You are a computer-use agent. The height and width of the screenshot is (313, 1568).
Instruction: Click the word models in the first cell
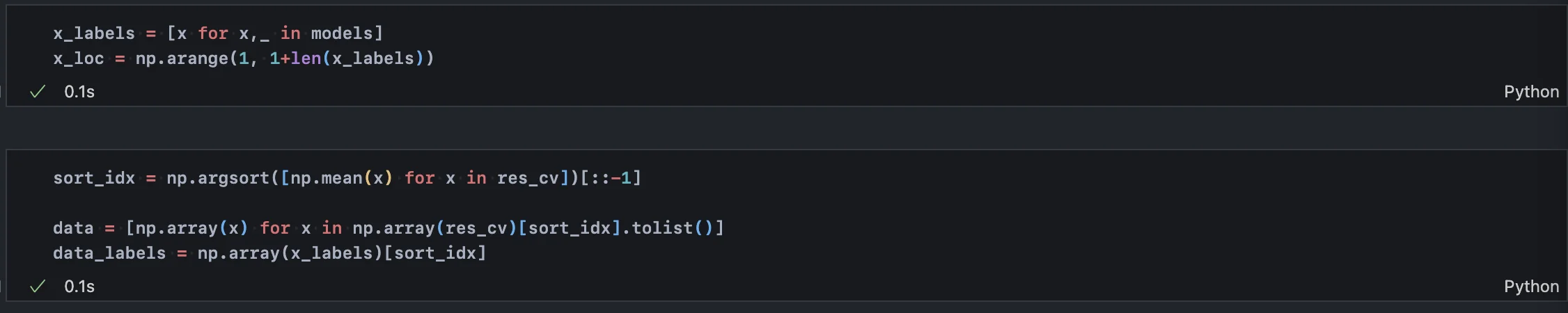tap(342, 33)
